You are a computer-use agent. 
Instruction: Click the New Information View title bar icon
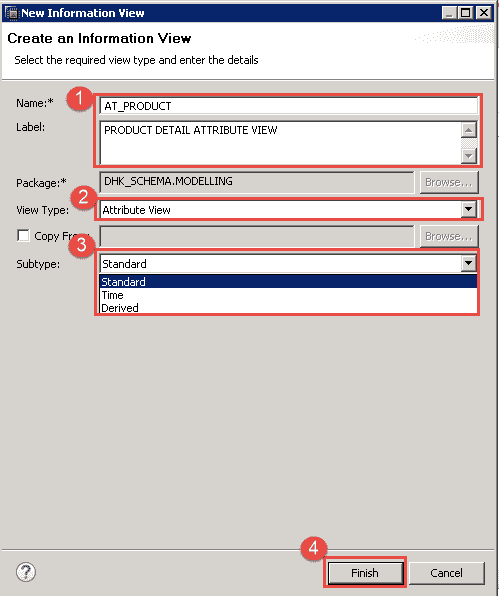pyautogui.click(x=12, y=13)
